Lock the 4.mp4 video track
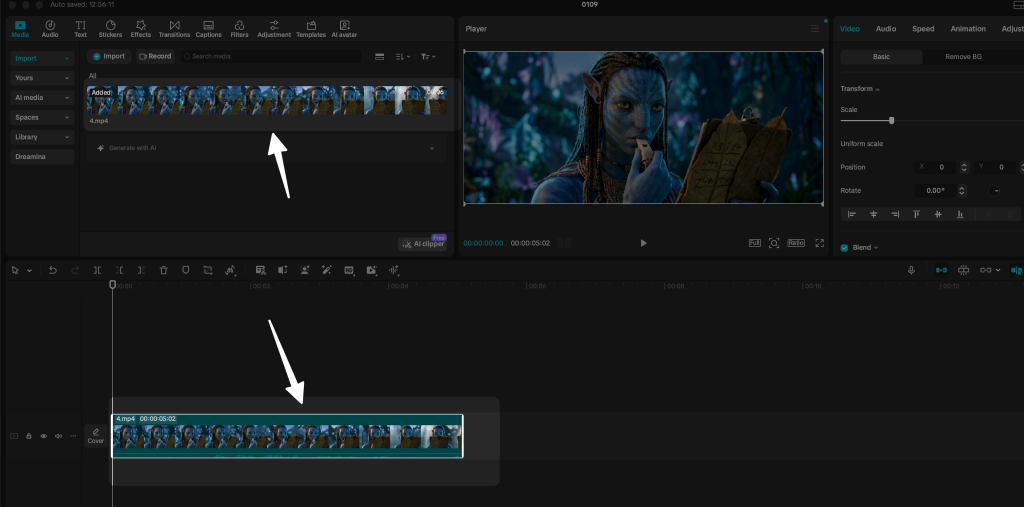 (29, 436)
